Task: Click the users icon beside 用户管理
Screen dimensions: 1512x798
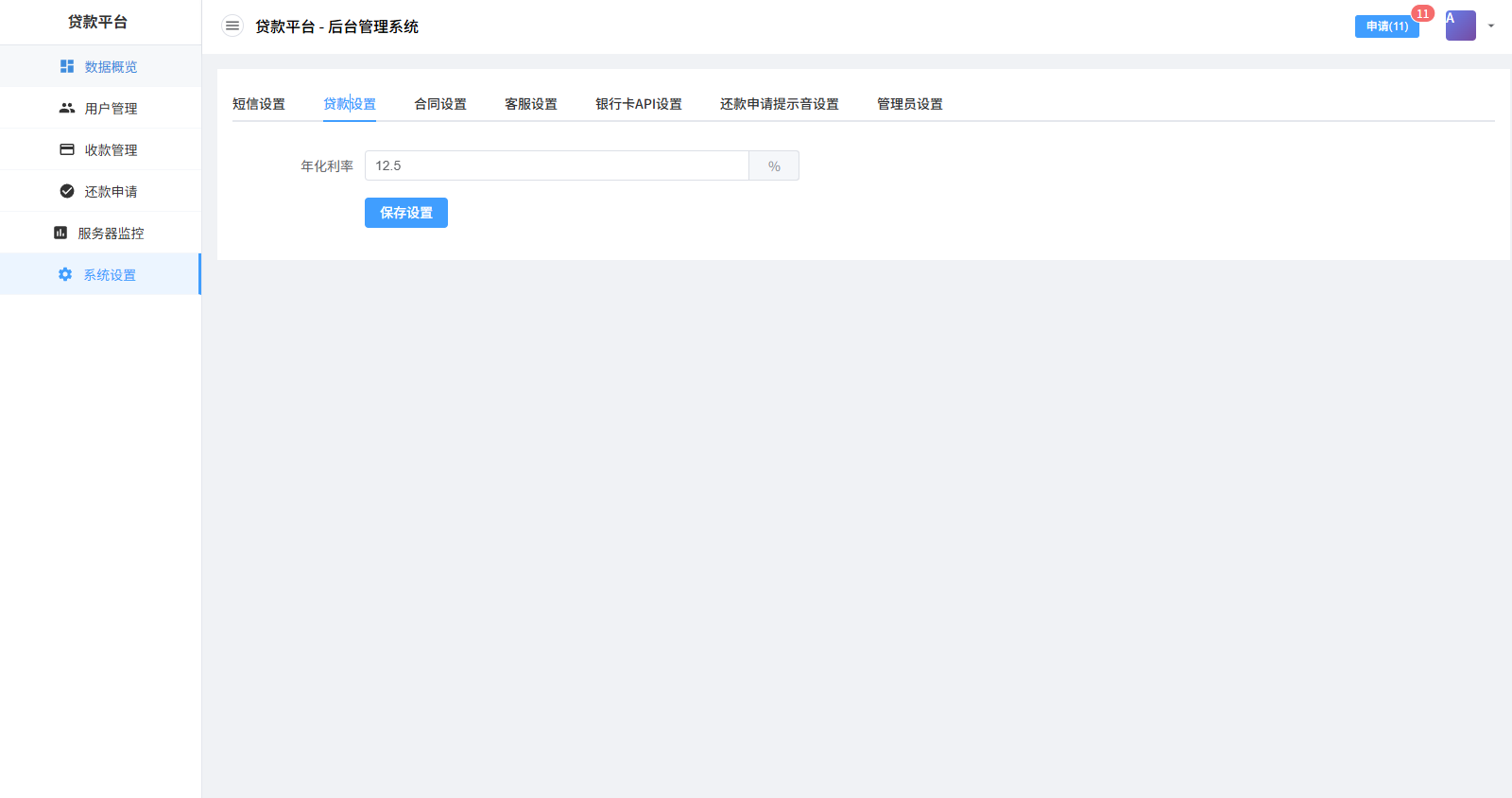Action: [x=67, y=108]
